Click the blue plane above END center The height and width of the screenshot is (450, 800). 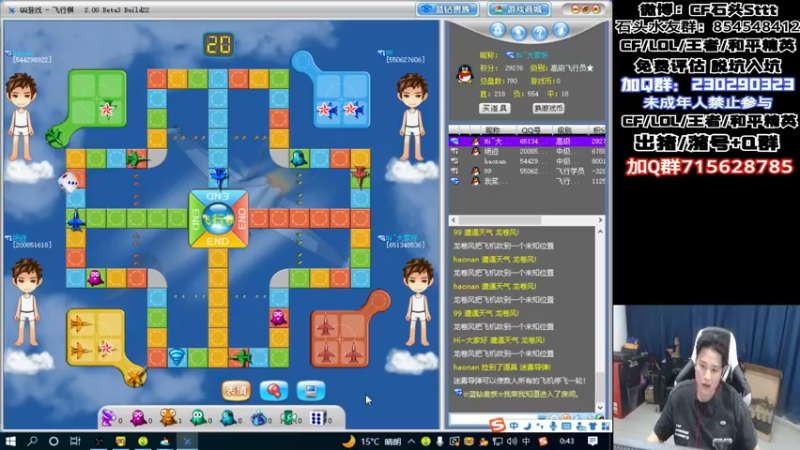[x=219, y=177]
